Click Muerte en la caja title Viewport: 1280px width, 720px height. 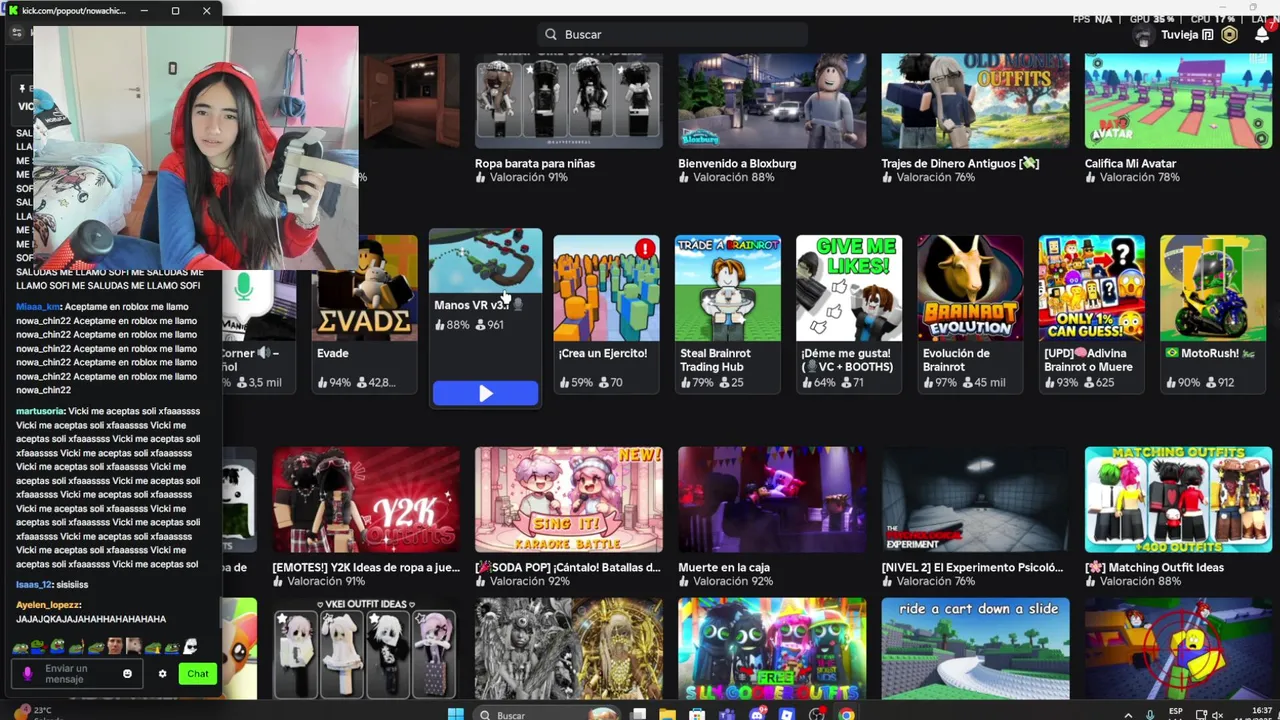723,567
